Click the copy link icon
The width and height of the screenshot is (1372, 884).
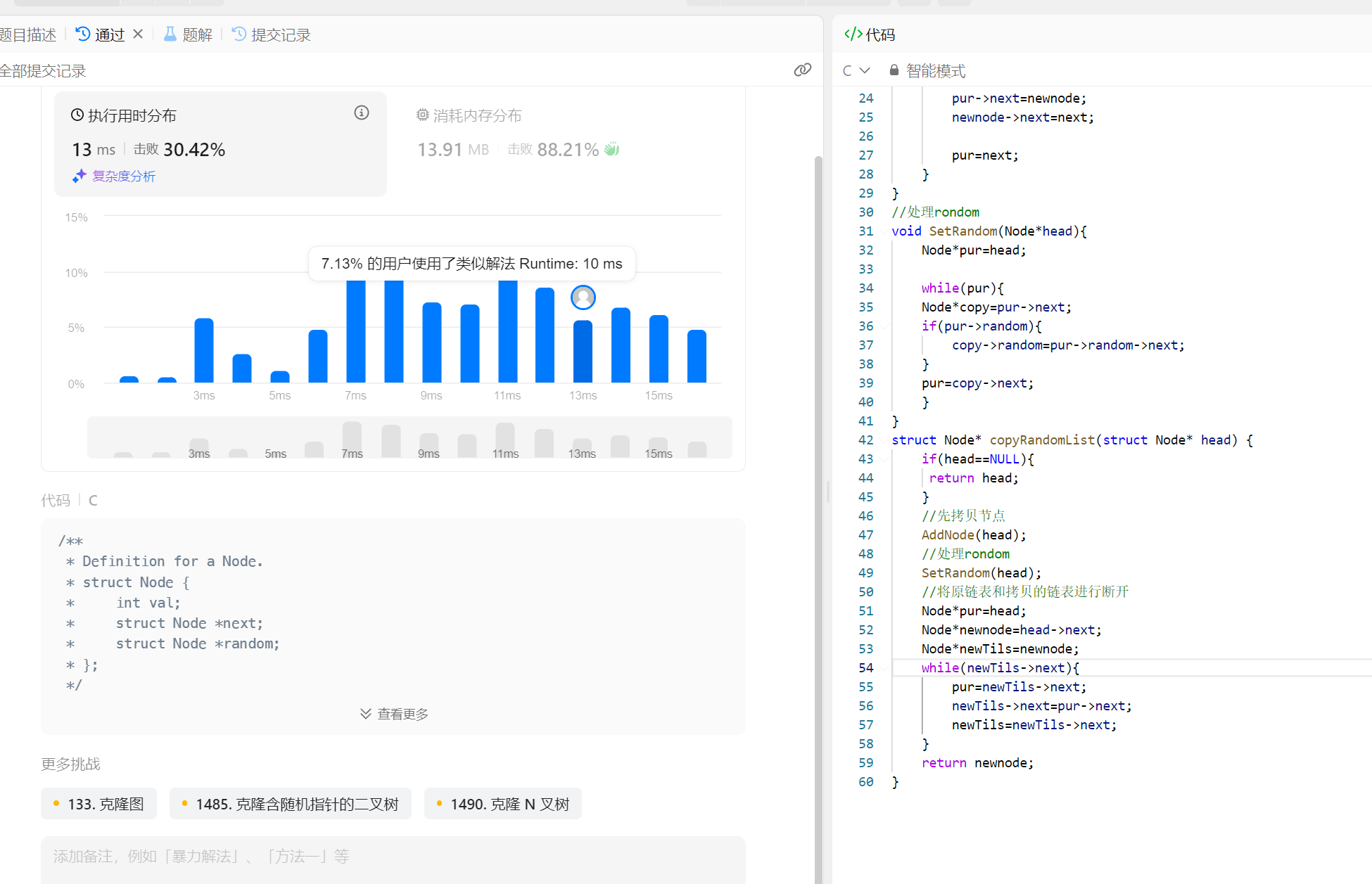[802, 70]
